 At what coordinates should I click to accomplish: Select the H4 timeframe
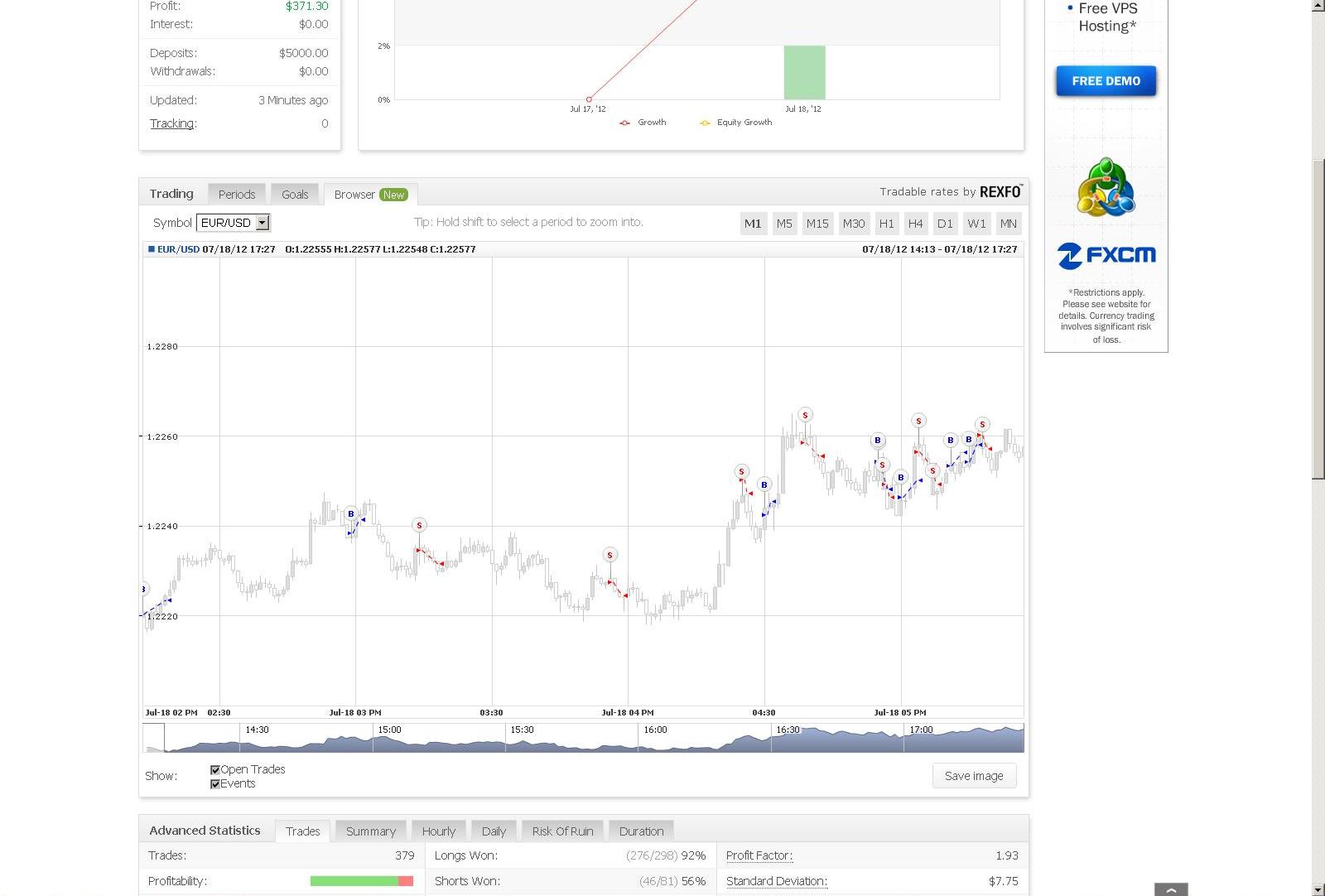[x=916, y=224]
